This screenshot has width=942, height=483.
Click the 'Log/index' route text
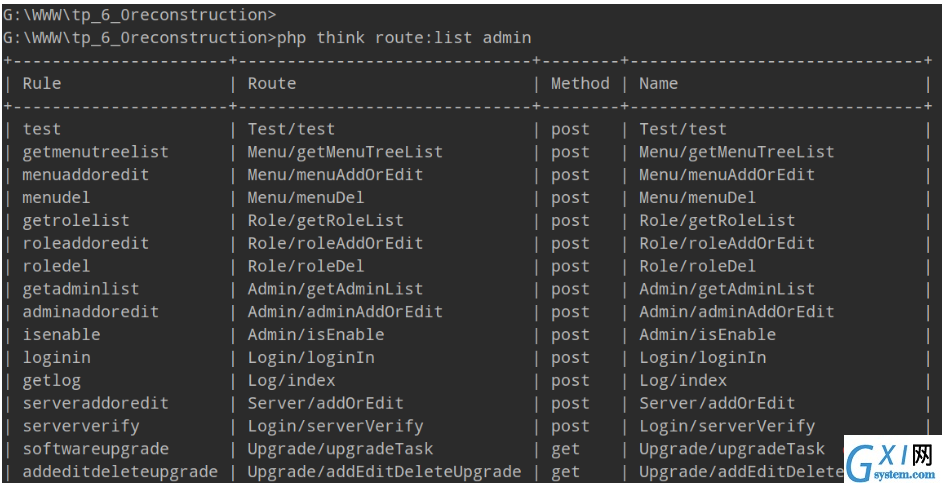(291, 380)
